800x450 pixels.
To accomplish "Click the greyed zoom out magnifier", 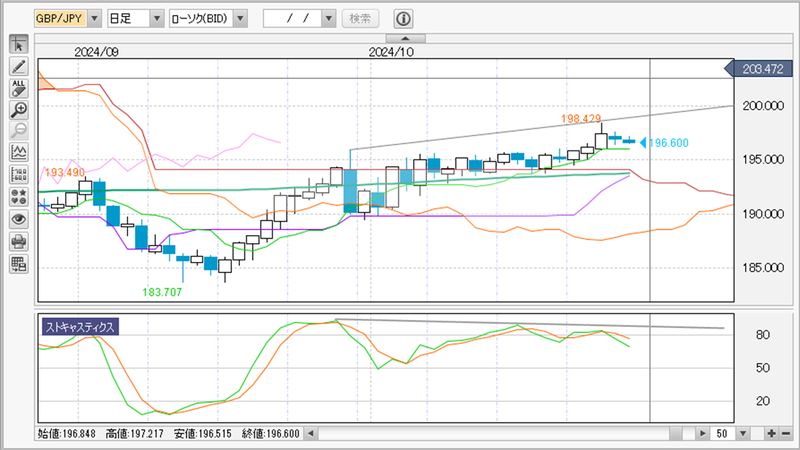I will [x=18, y=131].
